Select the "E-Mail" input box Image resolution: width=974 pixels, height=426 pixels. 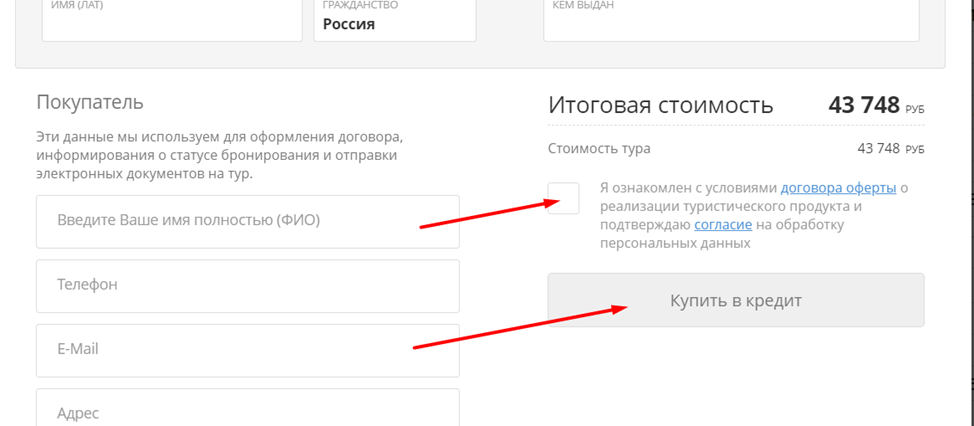[x=247, y=350]
